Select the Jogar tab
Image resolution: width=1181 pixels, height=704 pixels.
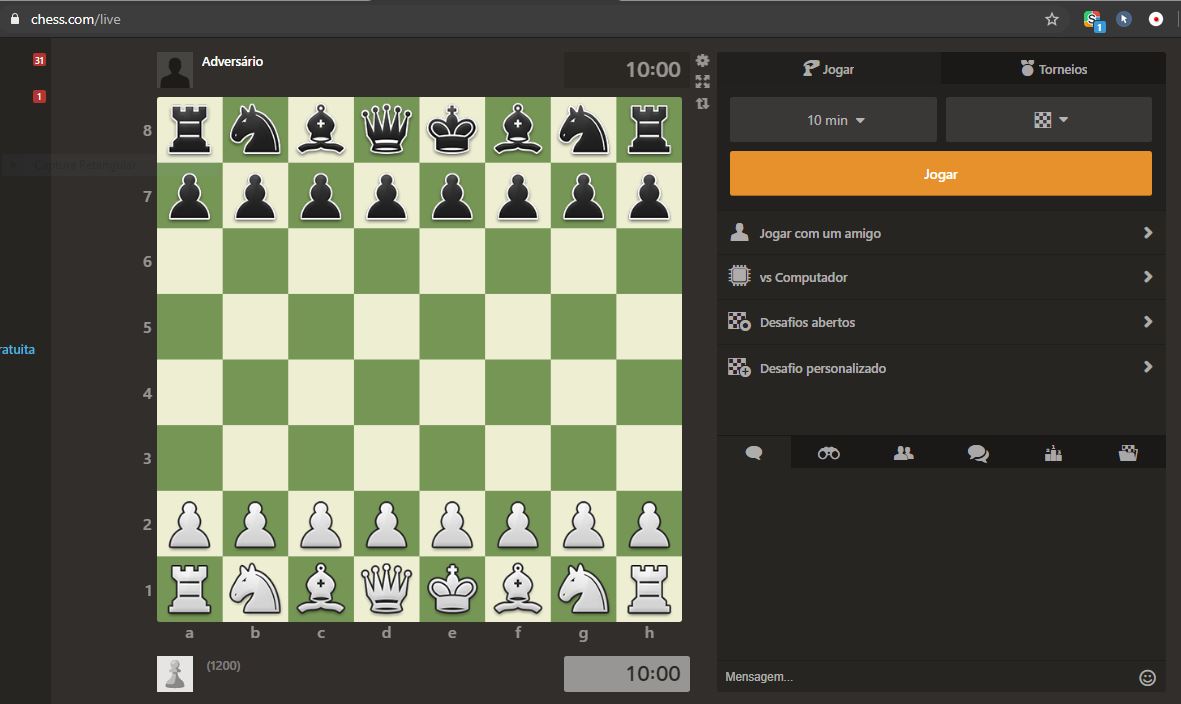pyautogui.click(x=828, y=69)
